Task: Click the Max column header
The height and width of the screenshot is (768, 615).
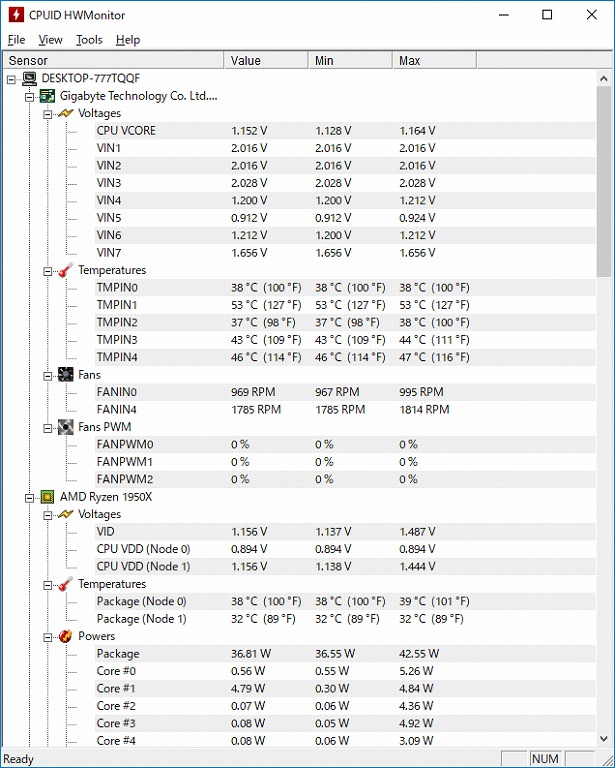Action: pos(434,60)
